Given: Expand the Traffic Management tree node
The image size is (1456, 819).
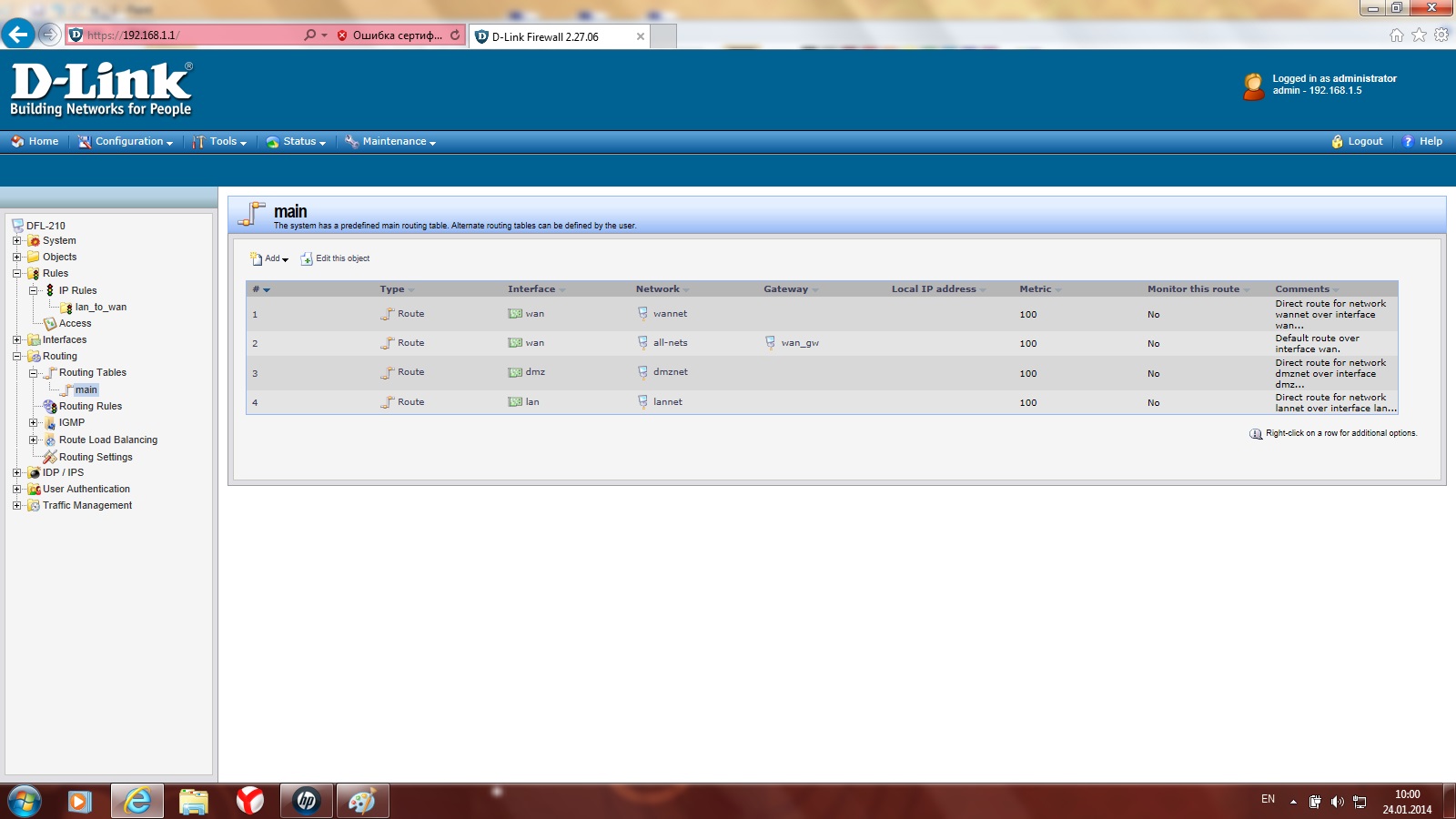Looking at the screenshot, I should pos(16,506).
